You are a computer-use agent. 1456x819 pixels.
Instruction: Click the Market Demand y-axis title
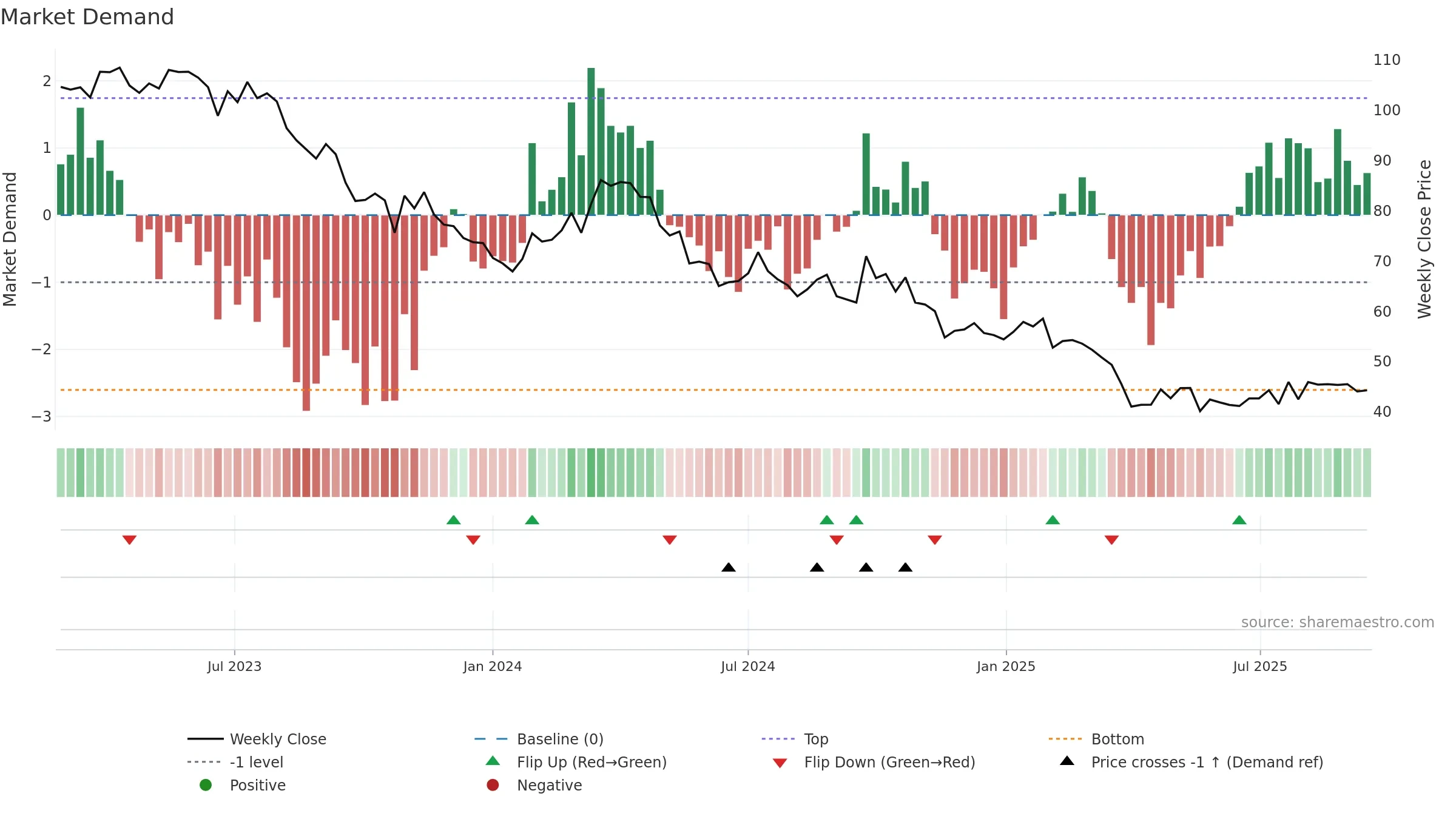click(10, 239)
